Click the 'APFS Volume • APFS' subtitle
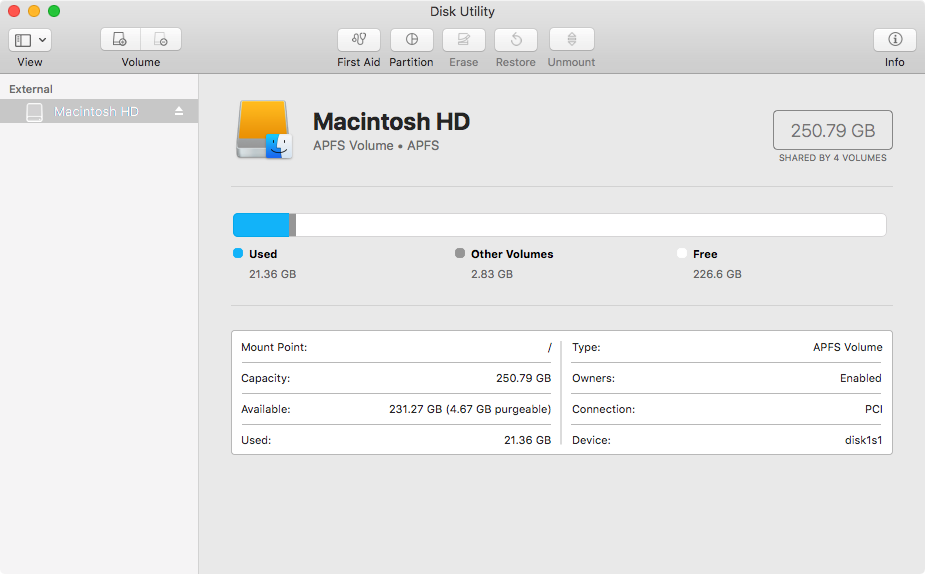The image size is (925, 574). [x=376, y=146]
